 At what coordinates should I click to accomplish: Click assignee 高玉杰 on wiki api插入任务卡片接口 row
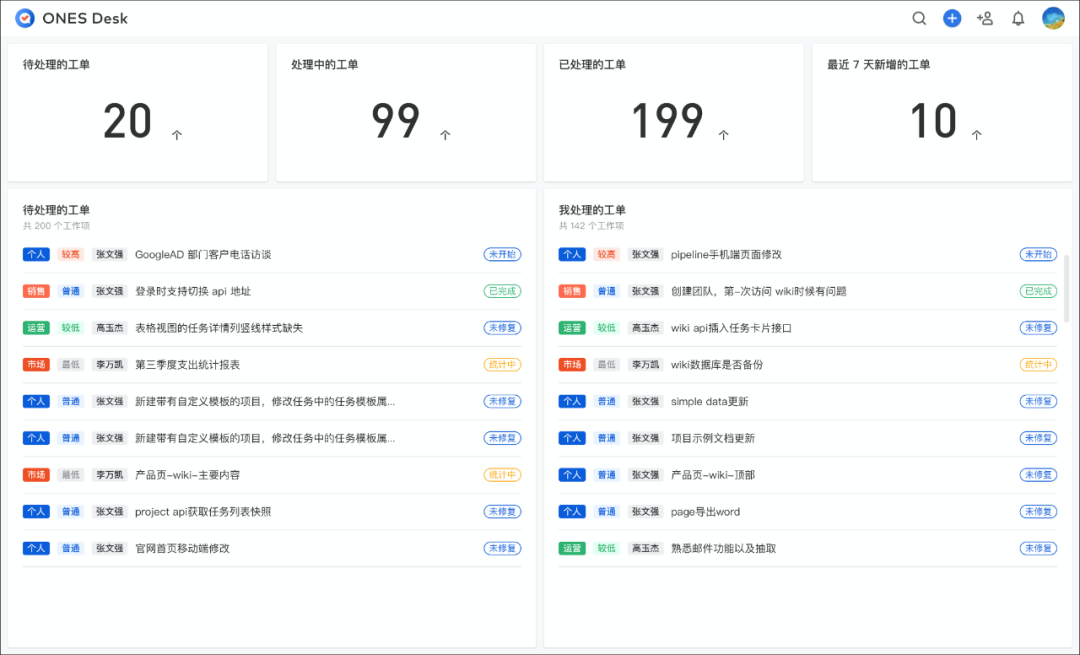pos(645,328)
